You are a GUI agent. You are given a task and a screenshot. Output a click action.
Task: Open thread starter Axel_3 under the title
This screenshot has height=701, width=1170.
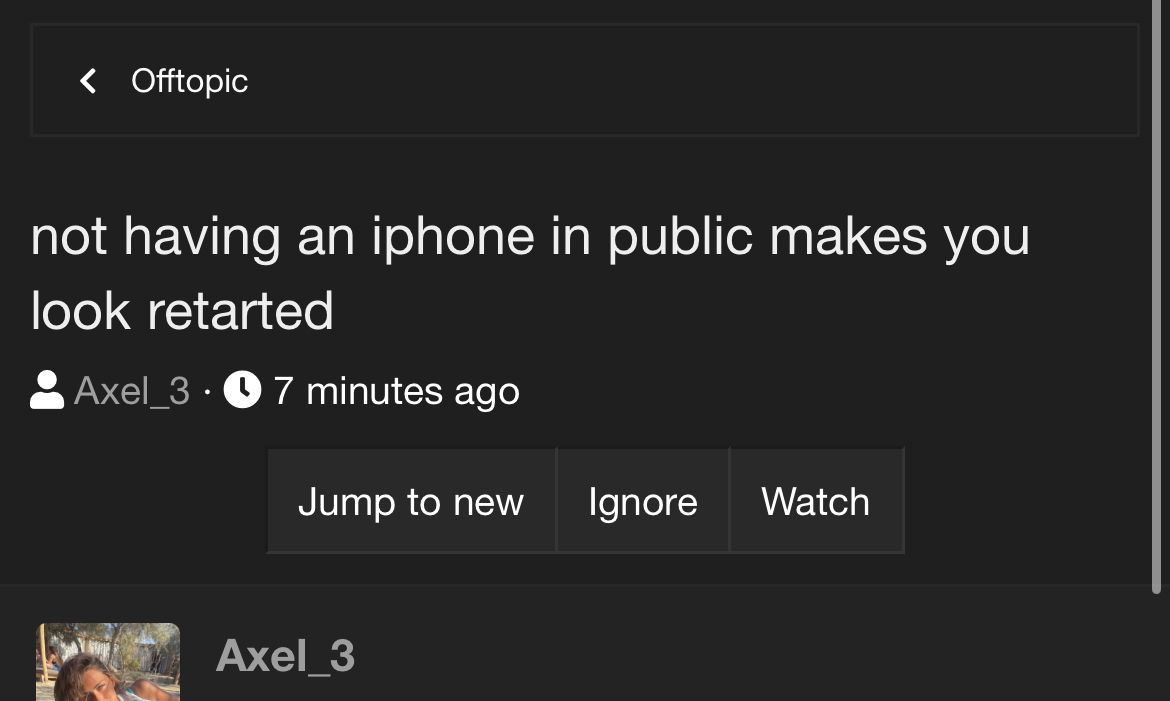[x=132, y=390]
